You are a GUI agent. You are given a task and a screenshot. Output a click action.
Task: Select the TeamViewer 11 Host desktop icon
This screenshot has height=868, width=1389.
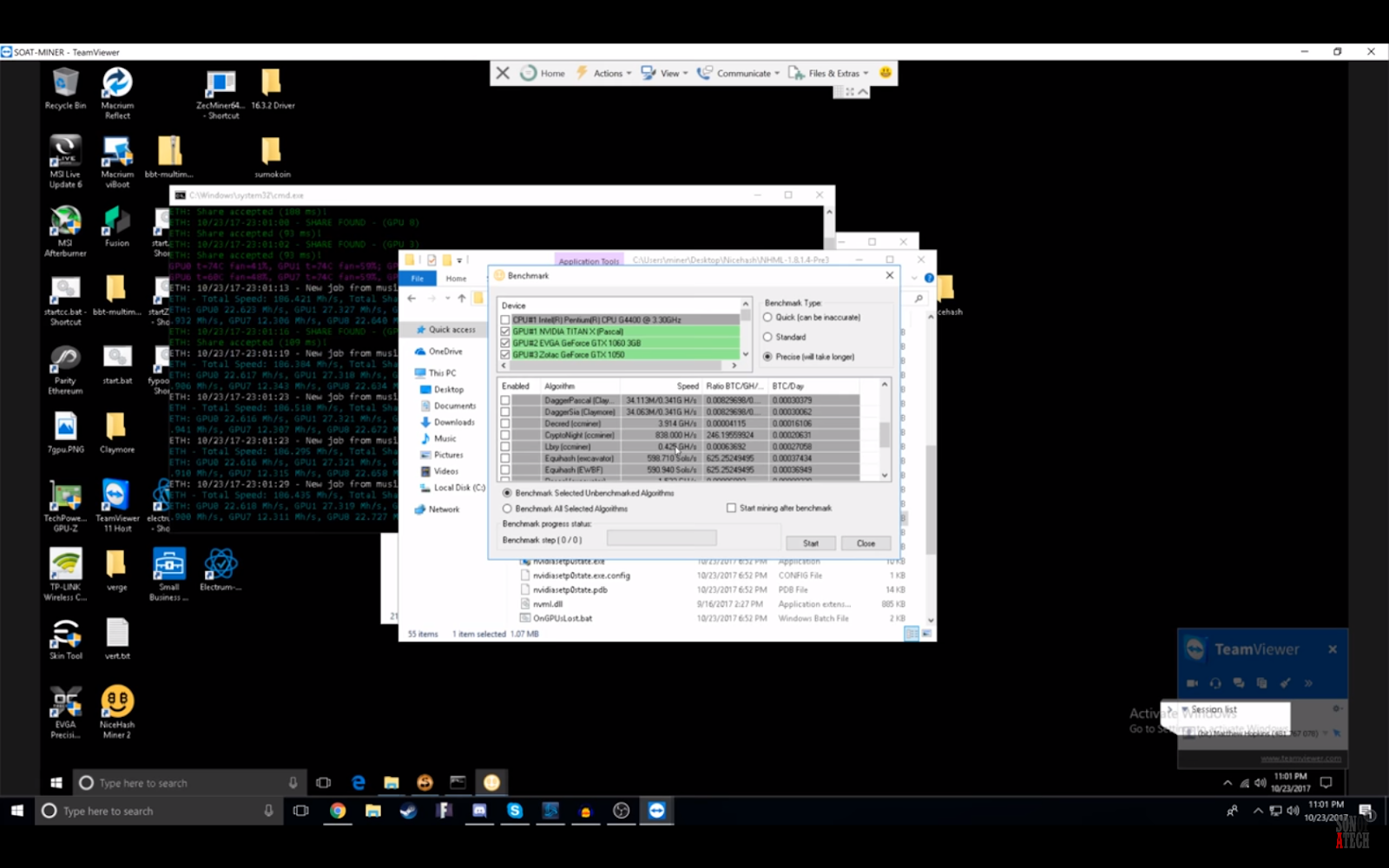pyautogui.click(x=117, y=506)
